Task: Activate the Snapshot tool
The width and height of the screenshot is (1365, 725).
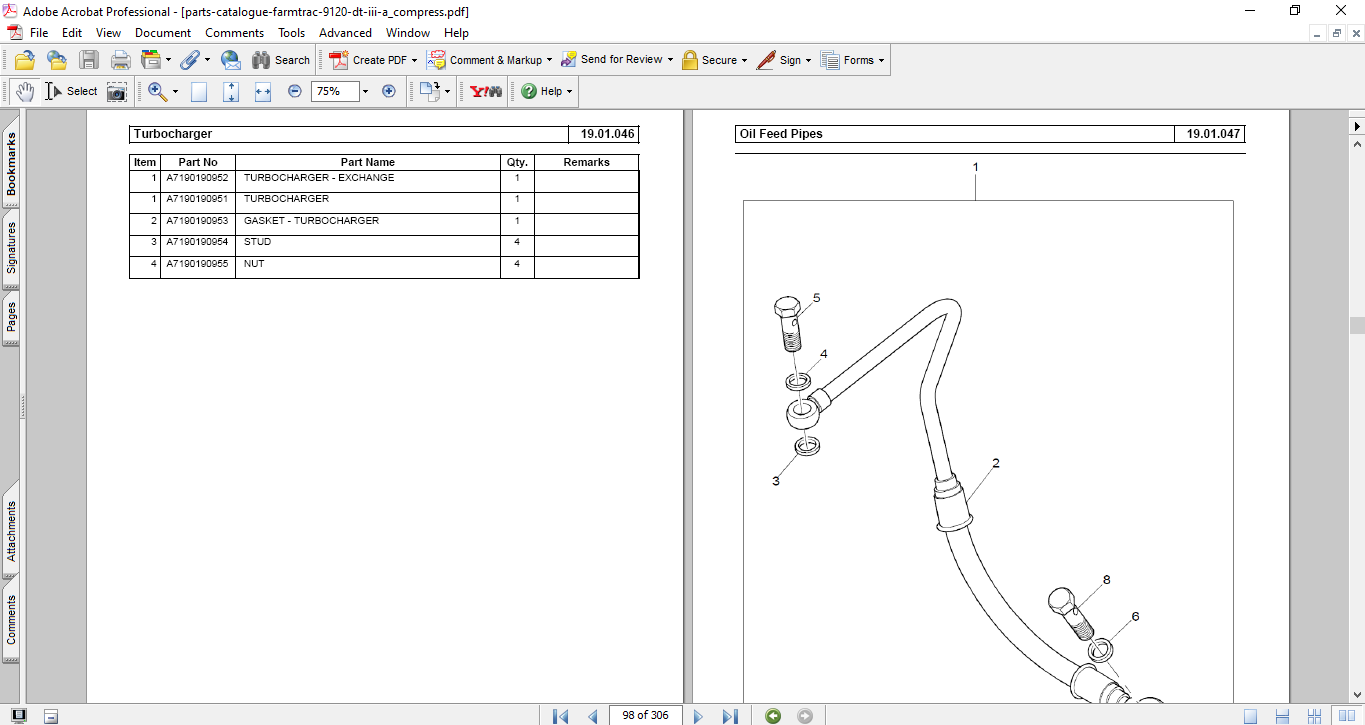Action: [117, 91]
